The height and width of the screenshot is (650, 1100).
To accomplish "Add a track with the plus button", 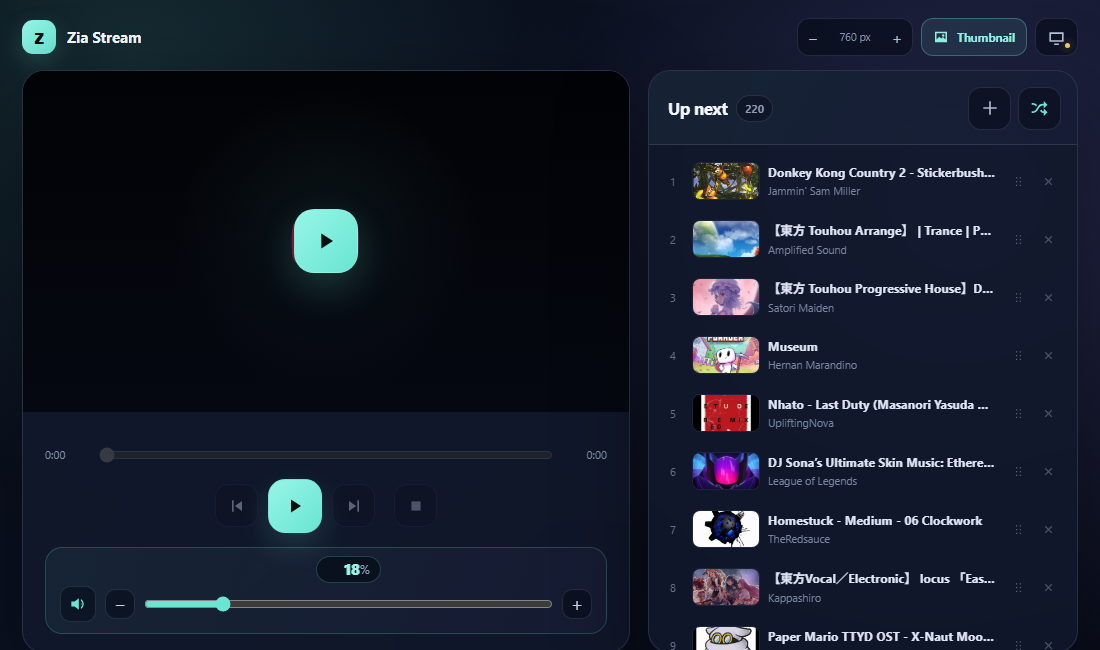I will pyautogui.click(x=989, y=109).
